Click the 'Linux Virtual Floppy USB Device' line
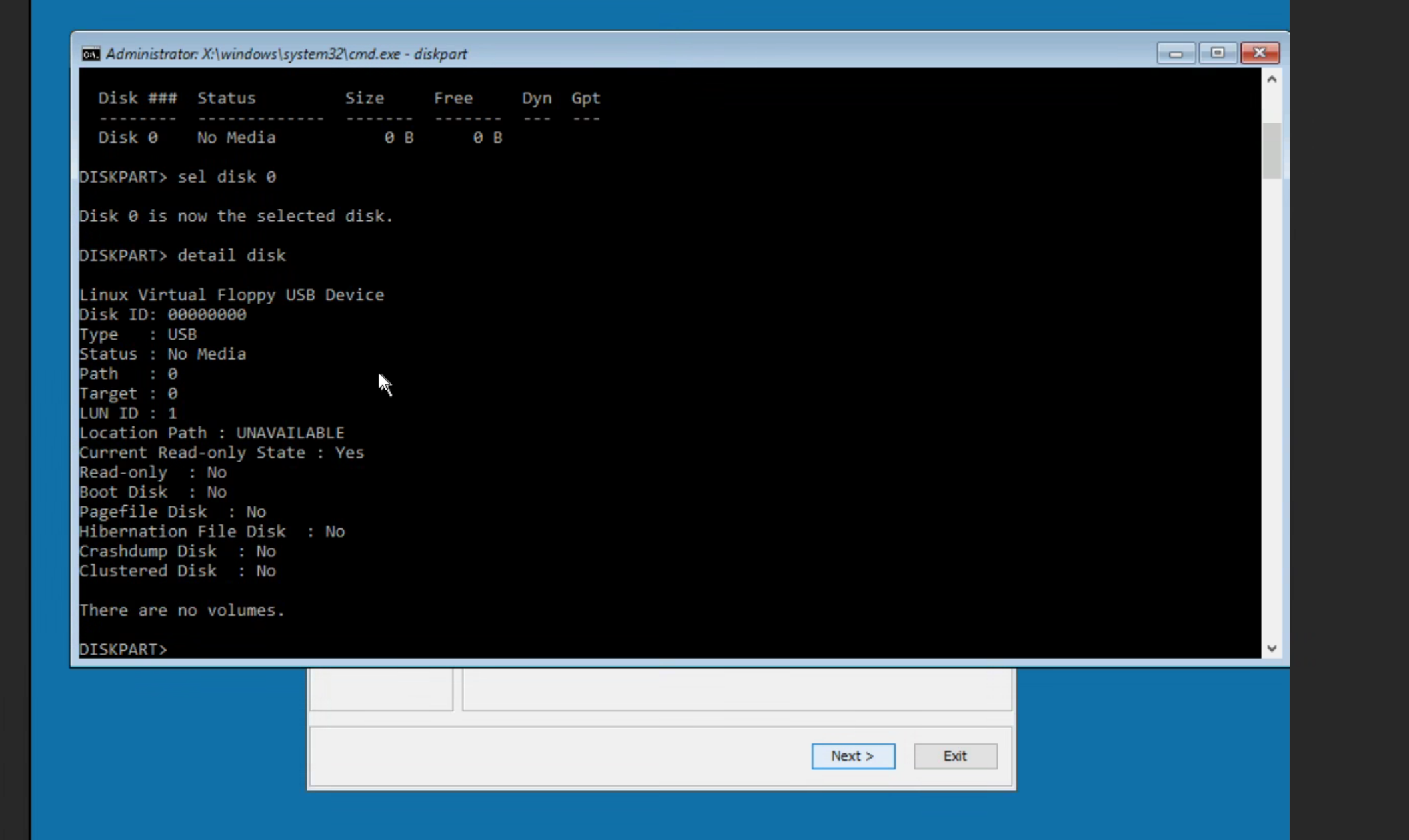Image resolution: width=1409 pixels, height=840 pixels. click(x=232, y=294)
